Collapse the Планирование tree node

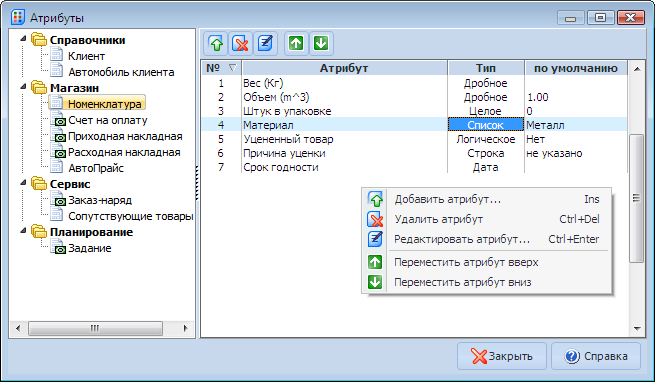point(23,230)
